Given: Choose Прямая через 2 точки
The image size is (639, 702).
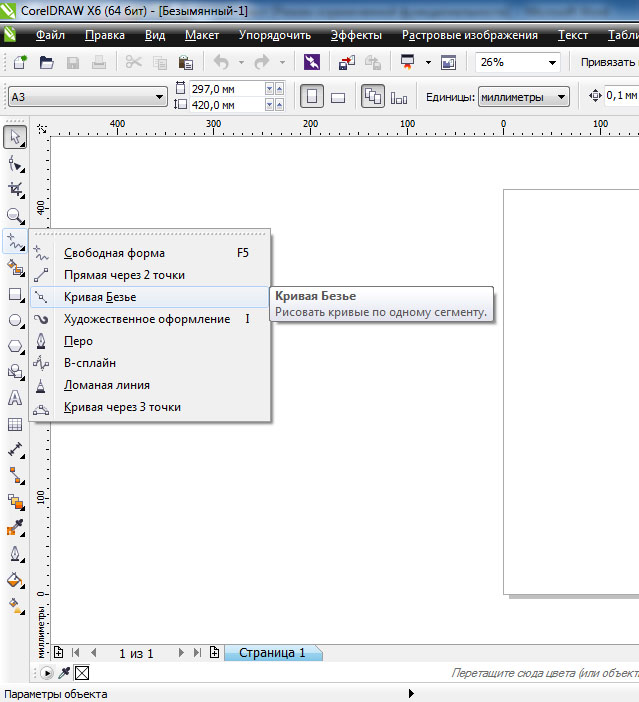Looking at the screenshot, I should tap(150, 275).
